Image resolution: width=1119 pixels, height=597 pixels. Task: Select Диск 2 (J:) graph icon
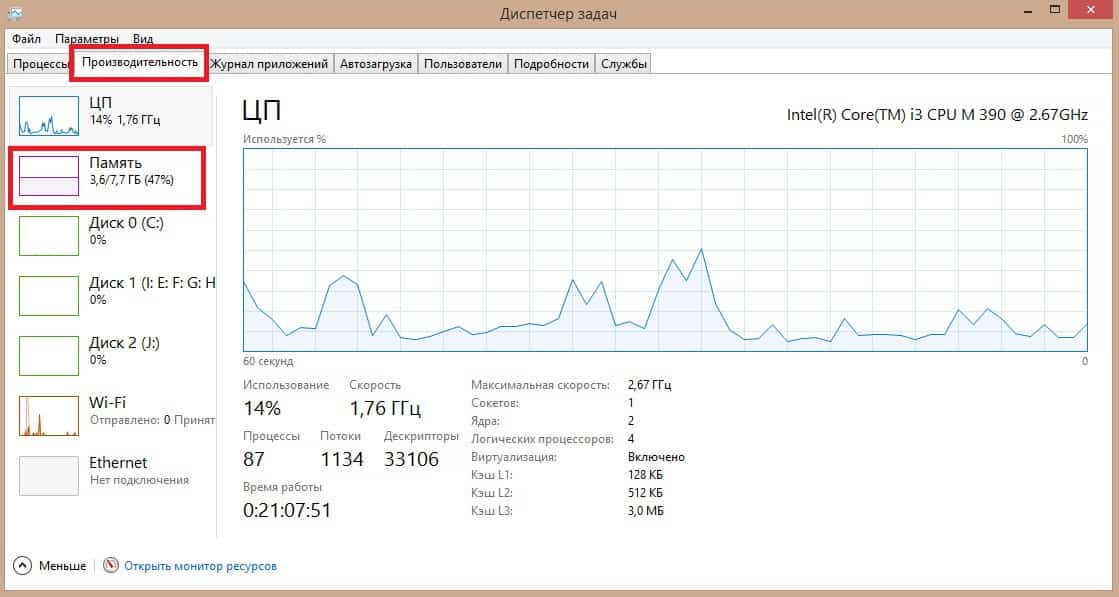pyautogui.click(x=49, y=355)
